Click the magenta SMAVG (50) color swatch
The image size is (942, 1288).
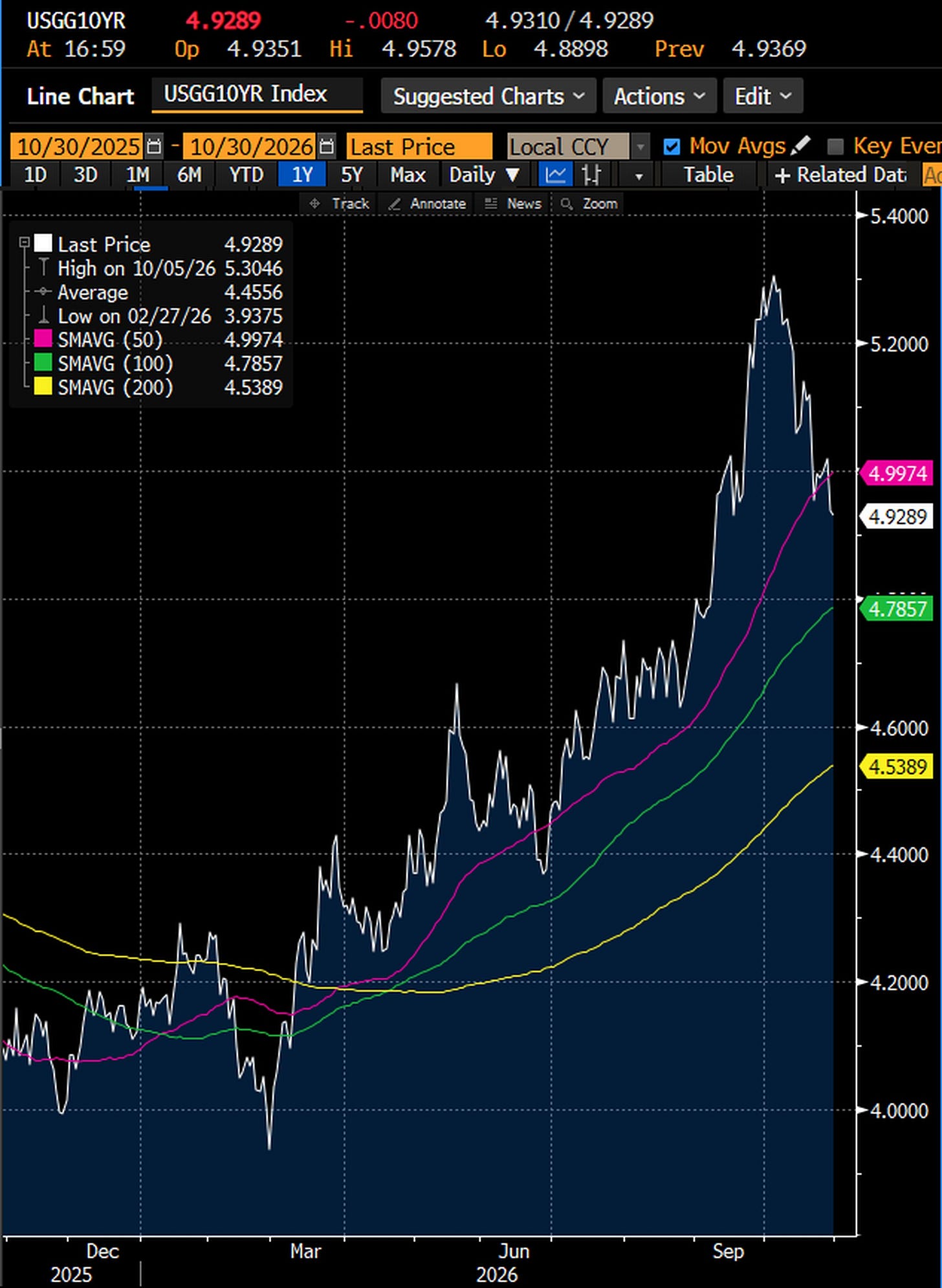pos(43,339)
